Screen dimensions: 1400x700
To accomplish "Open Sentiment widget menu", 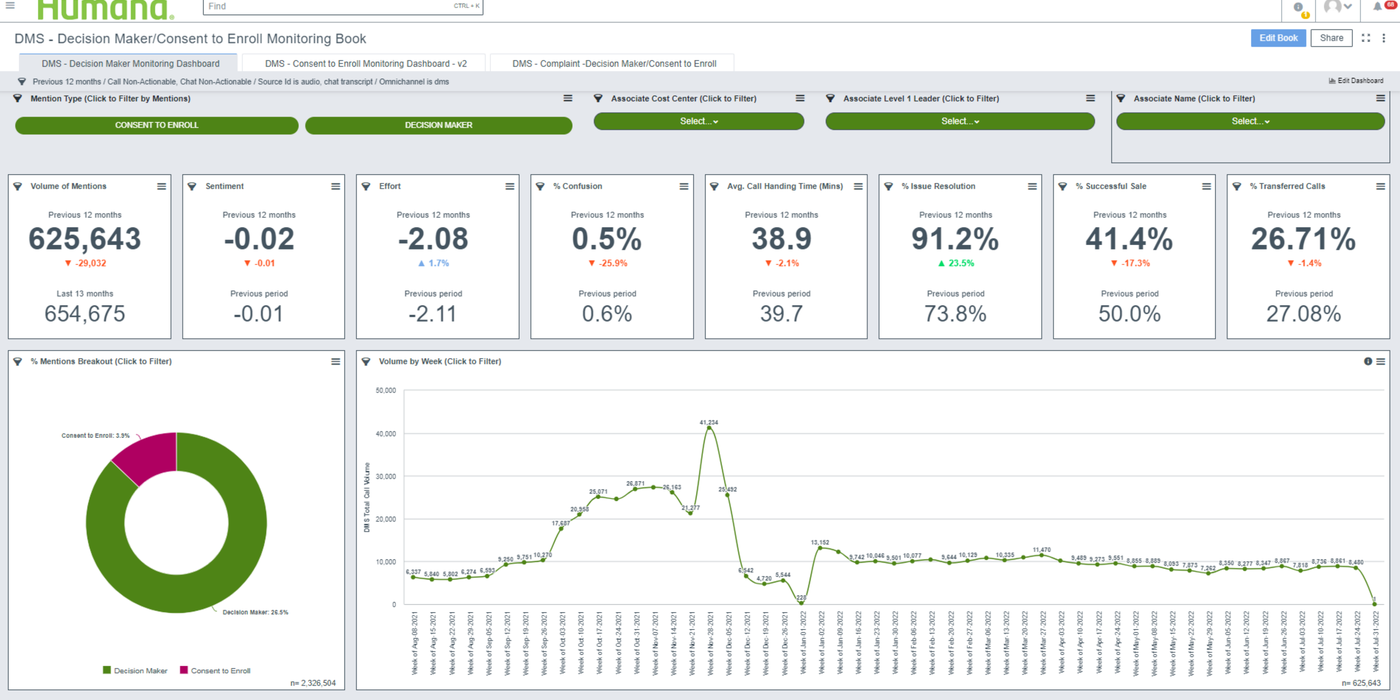I will [336, 186].
